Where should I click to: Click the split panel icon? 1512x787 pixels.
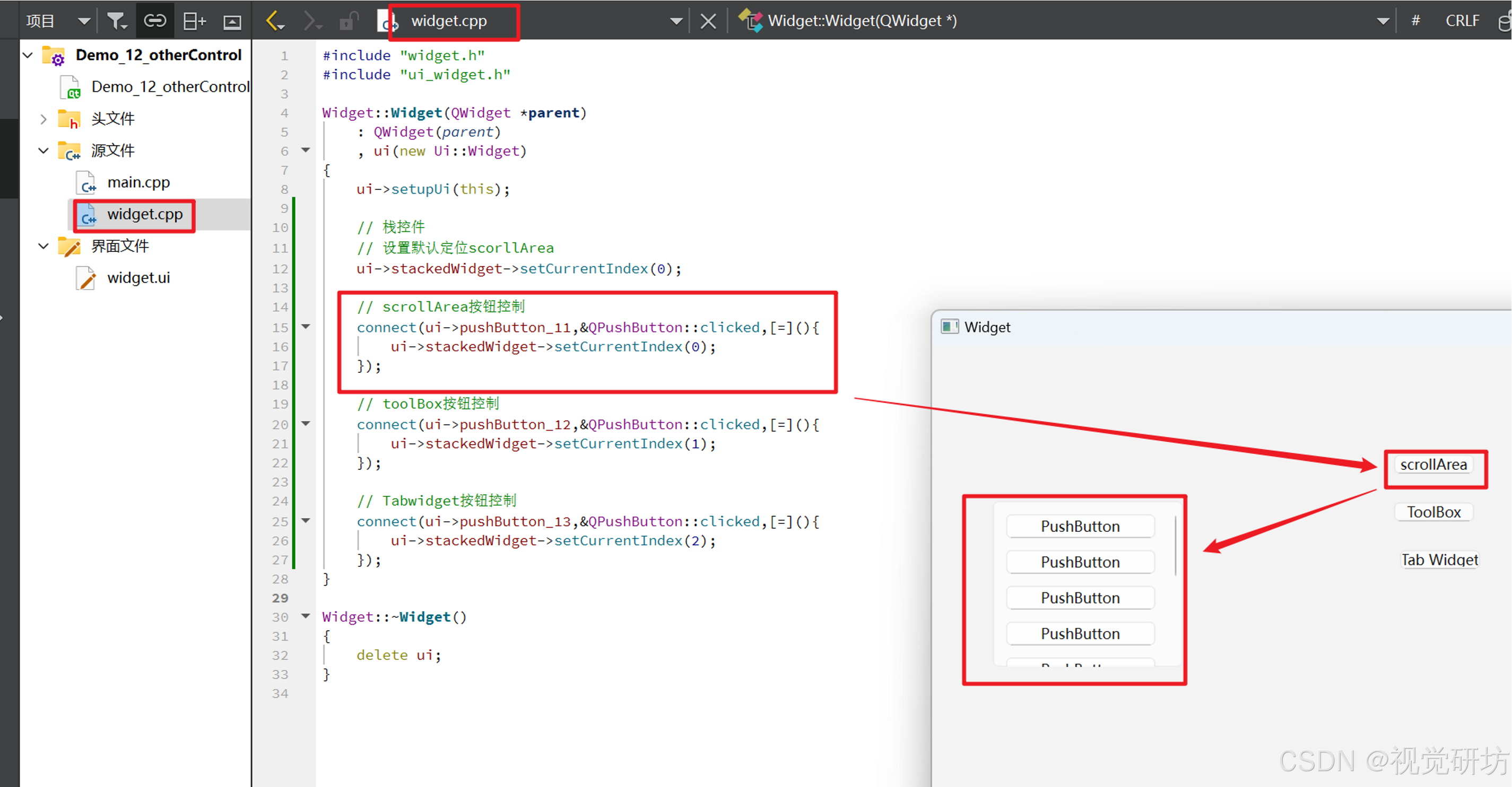tap(194, 21)
